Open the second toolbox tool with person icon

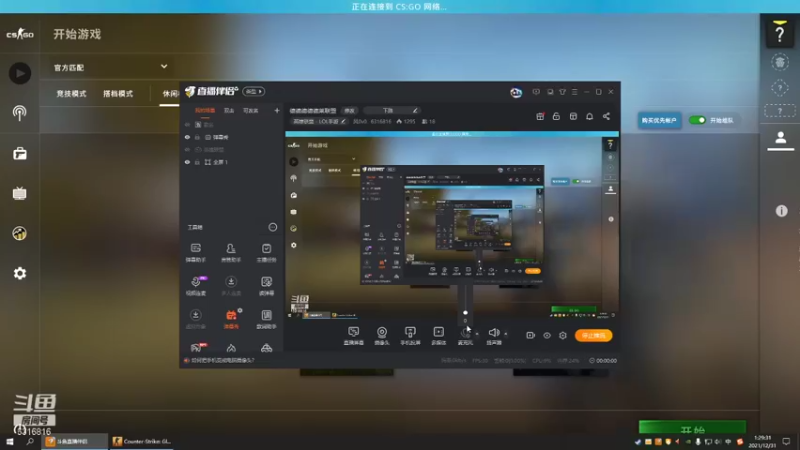click(231, 252)
